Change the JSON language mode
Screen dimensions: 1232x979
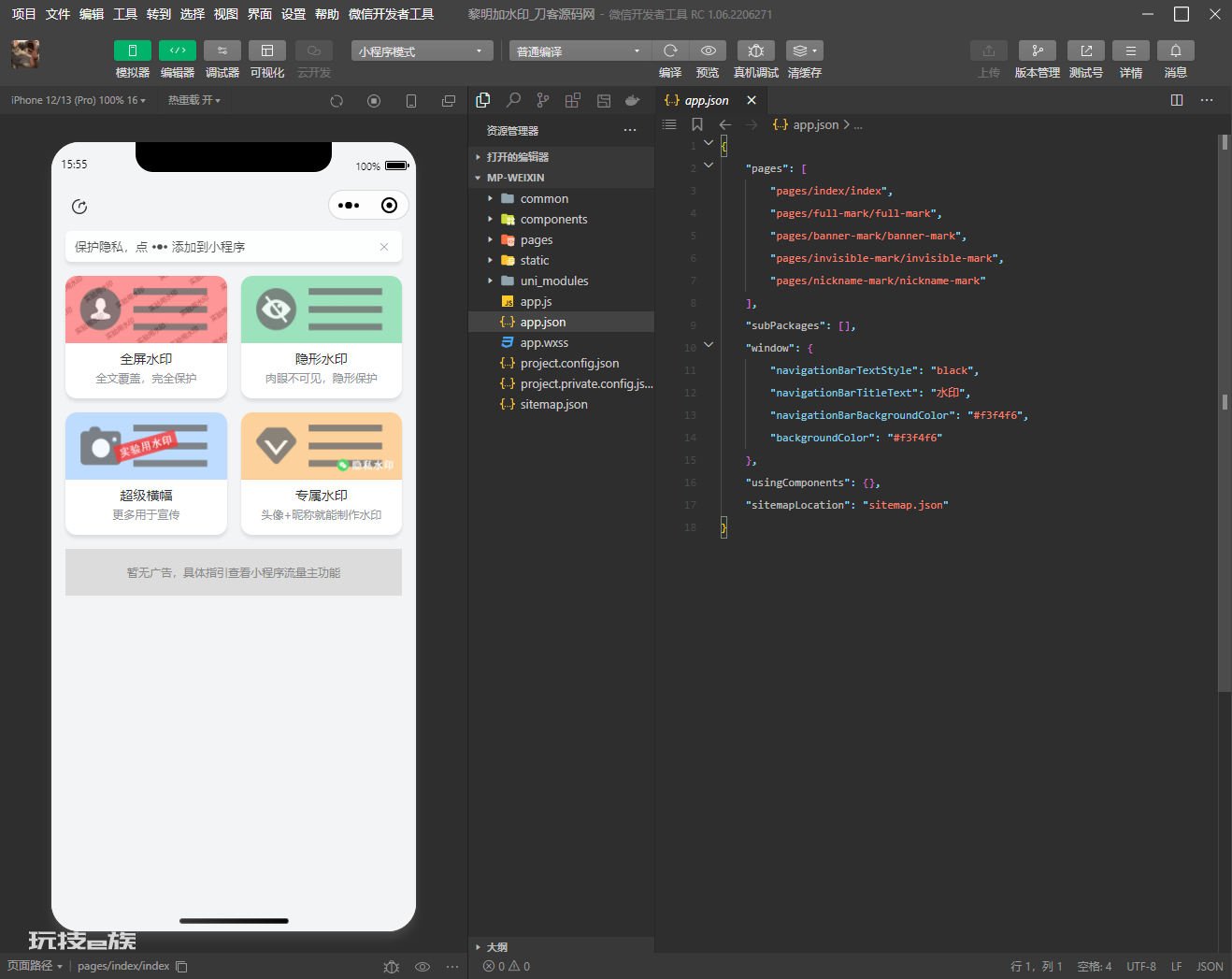pyautogui.click(x=1210, y=967)
